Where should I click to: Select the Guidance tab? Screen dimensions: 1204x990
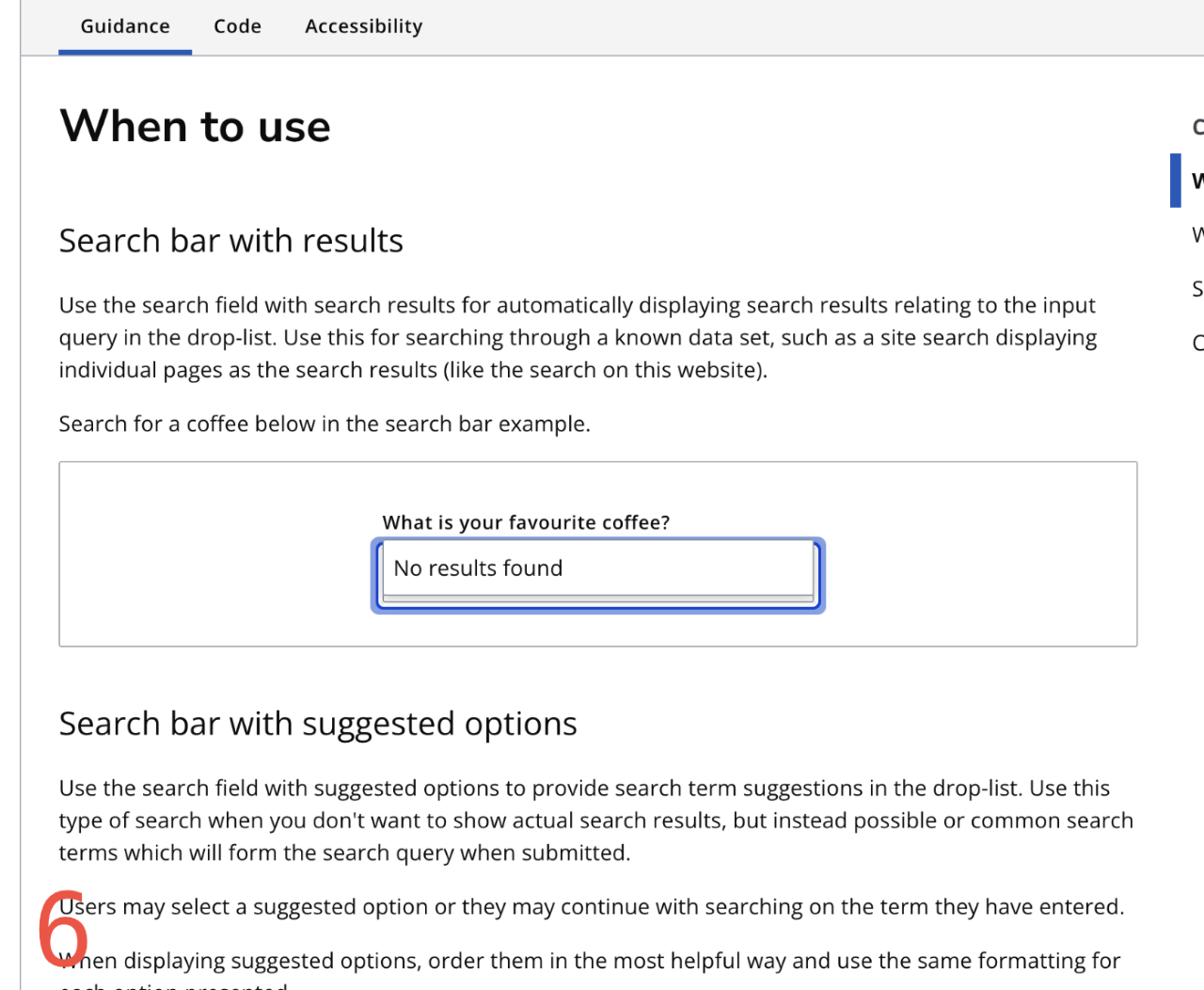pyautogui.click(x=125, y=26)
